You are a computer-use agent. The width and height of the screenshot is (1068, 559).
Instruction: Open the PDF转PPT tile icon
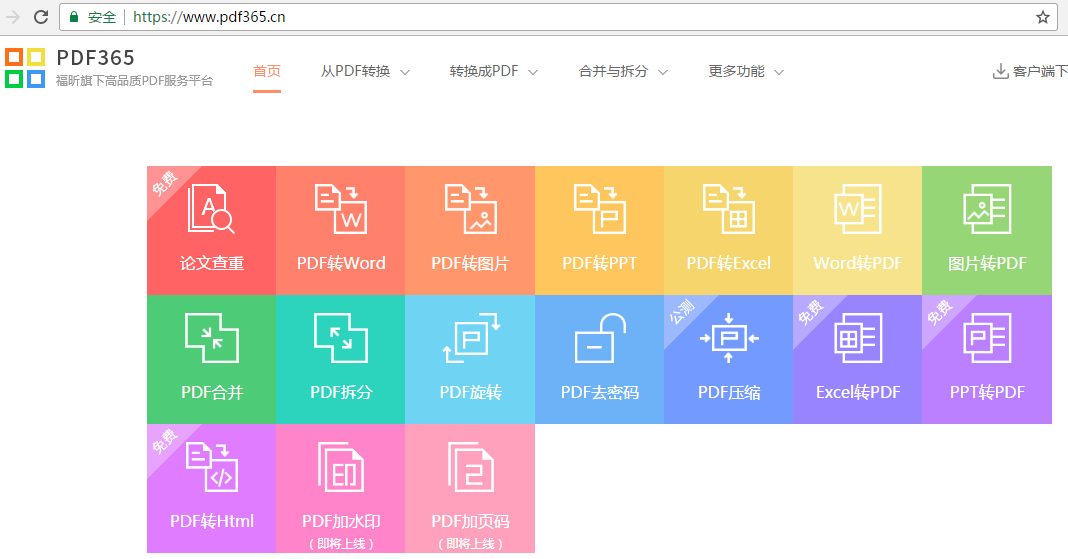599,208
